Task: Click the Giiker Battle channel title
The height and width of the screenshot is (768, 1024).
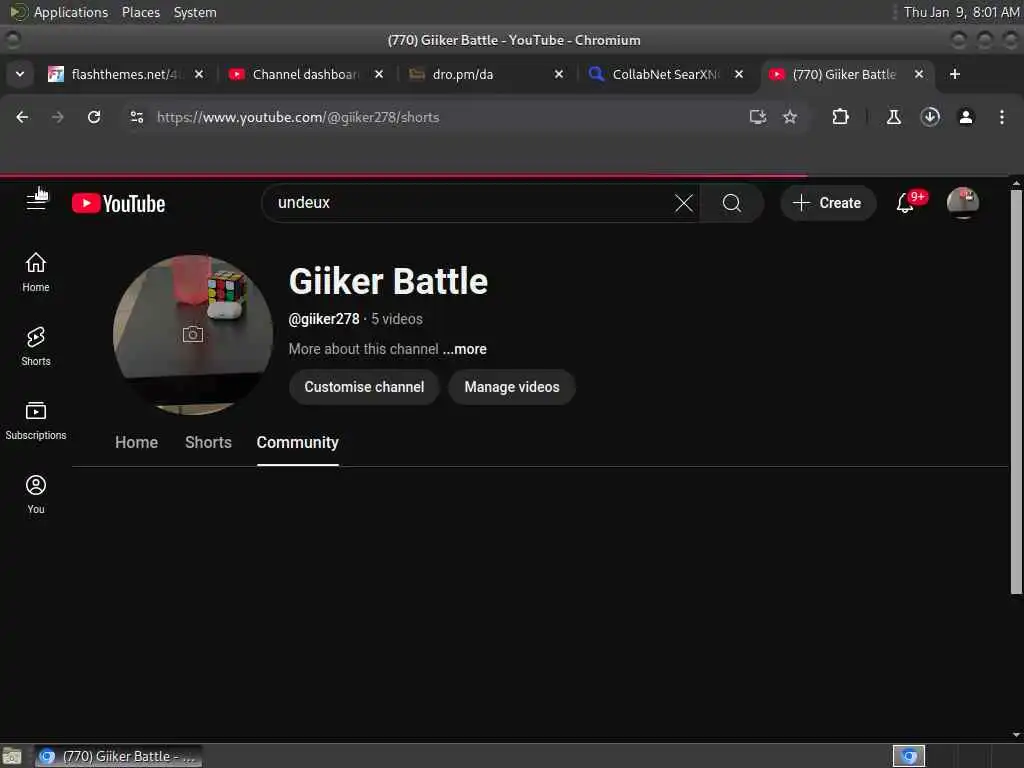Action: tap(388, 281)
